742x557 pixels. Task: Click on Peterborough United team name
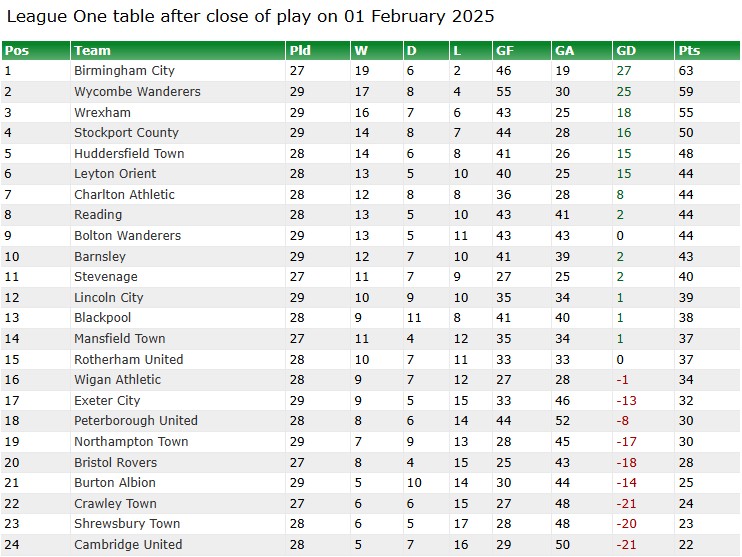(136, 420)
